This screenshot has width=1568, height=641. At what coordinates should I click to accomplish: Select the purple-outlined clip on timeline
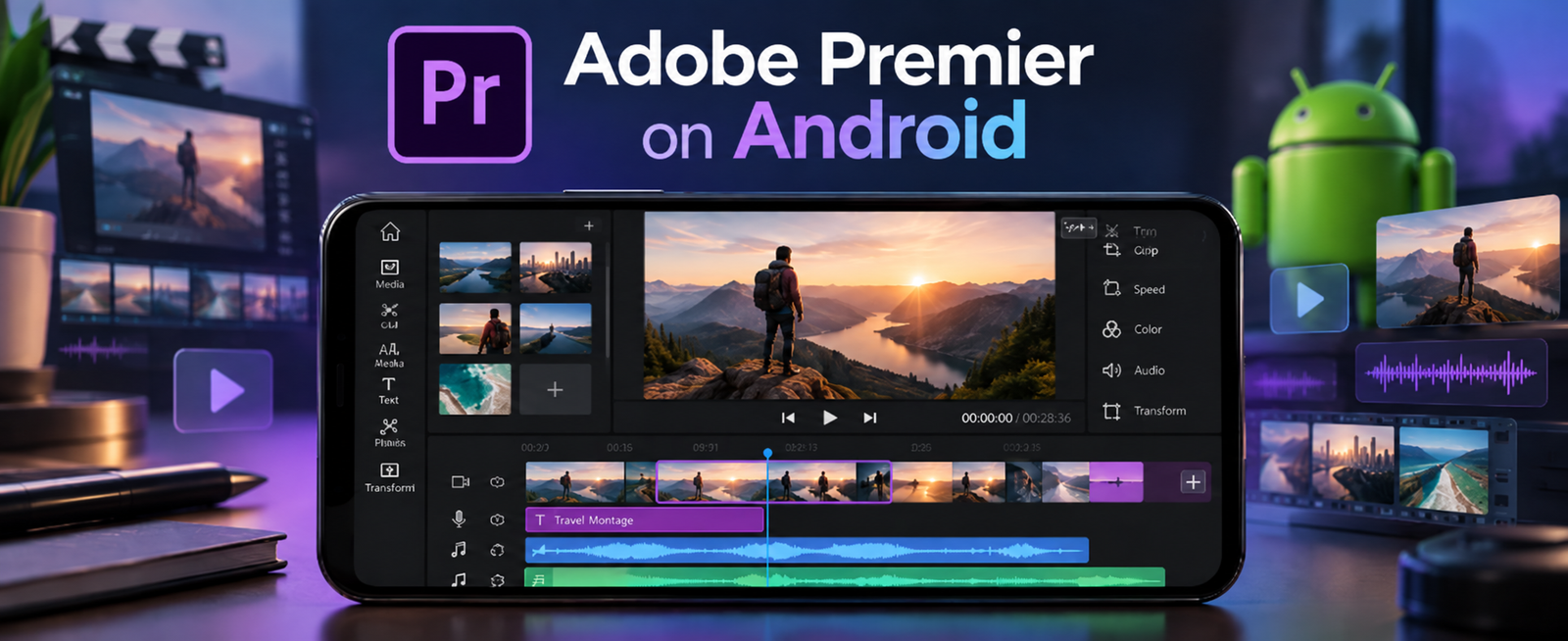(x=774, y=482)
